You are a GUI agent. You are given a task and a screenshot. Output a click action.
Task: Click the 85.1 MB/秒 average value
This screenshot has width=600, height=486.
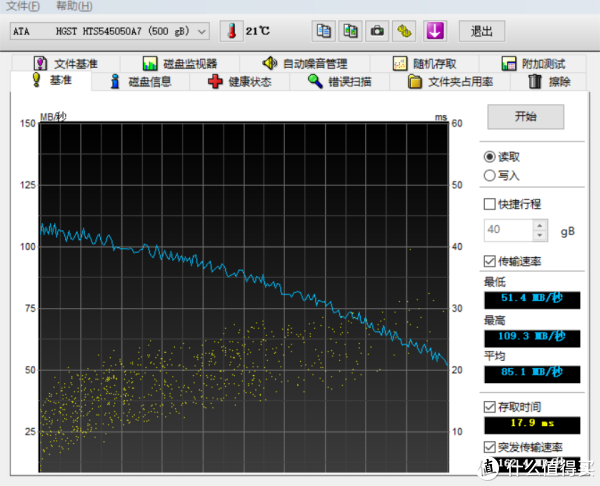[532, 373]
